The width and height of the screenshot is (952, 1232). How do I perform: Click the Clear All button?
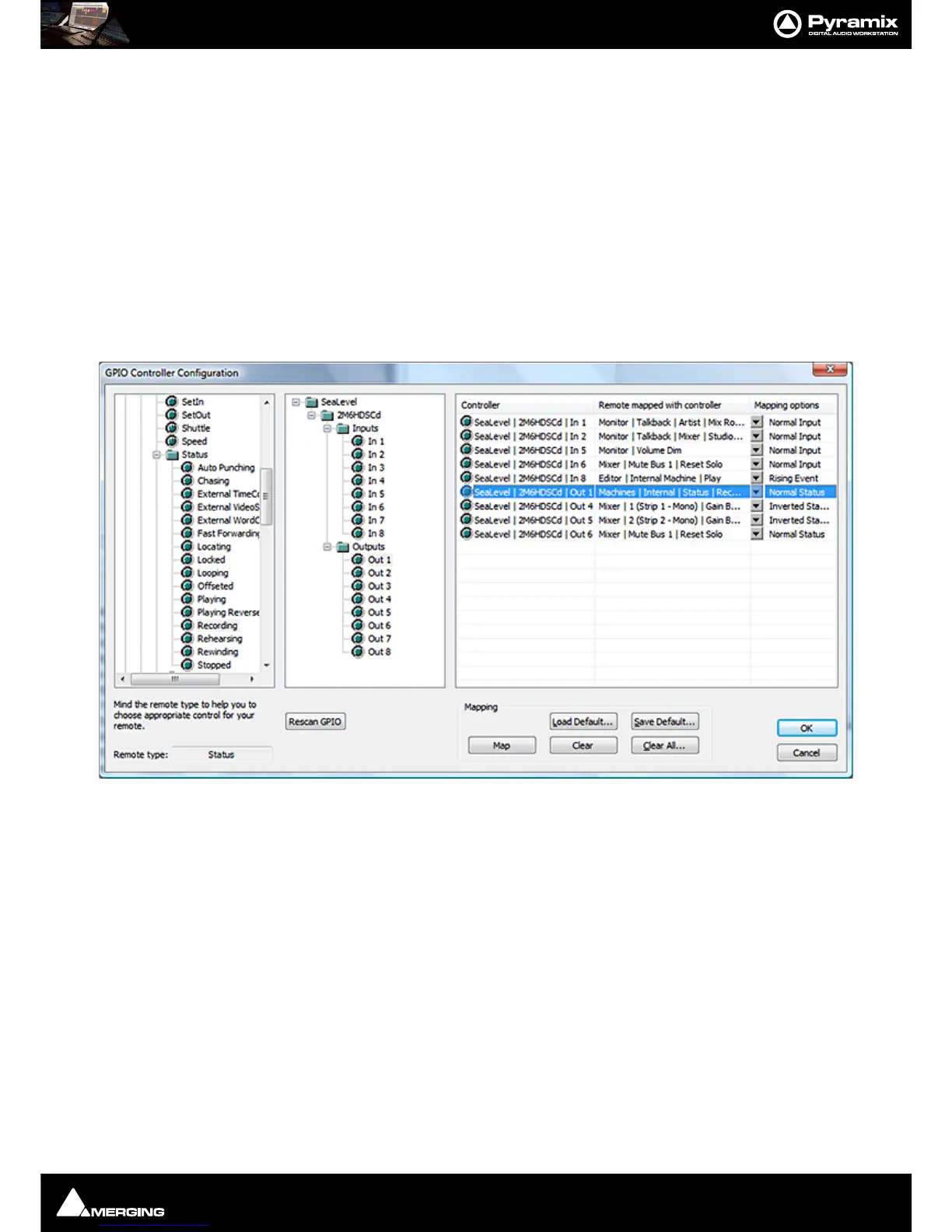click(665, 745)
